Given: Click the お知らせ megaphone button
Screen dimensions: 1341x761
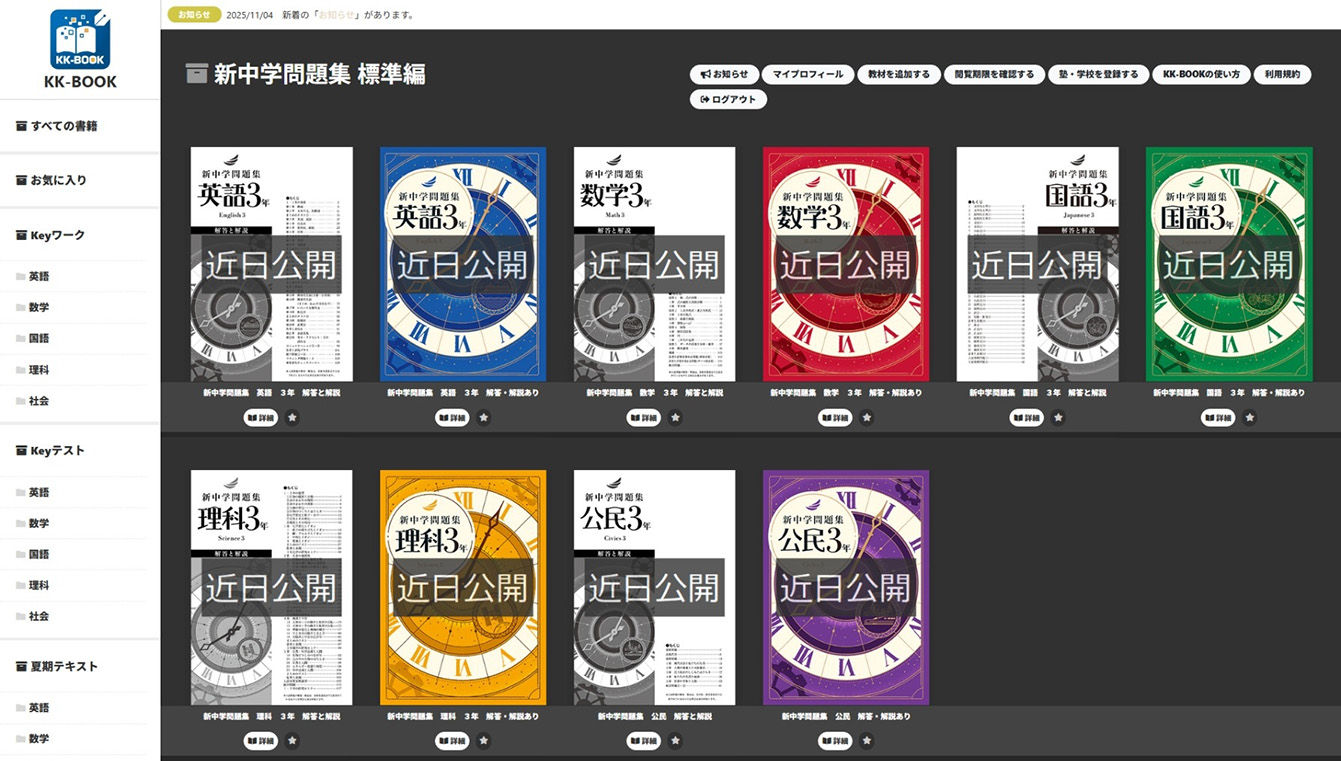Looking at the screenshot, I should (724, 74).
